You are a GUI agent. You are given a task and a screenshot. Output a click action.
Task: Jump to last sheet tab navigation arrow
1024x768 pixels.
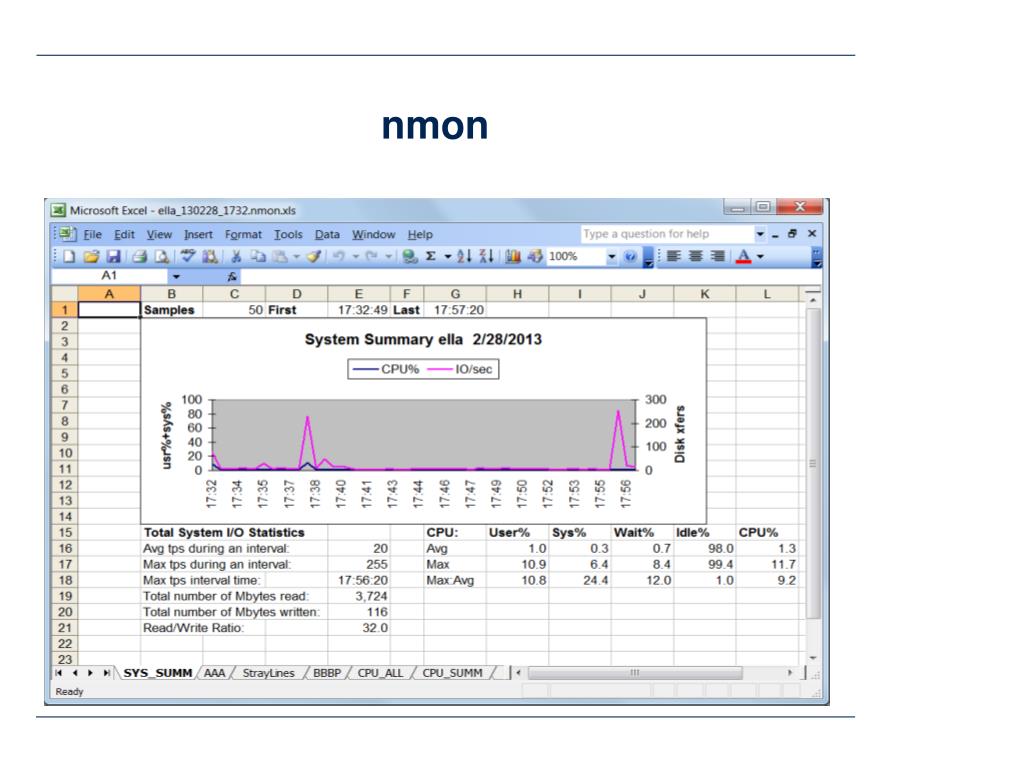[x=106, y=673]
